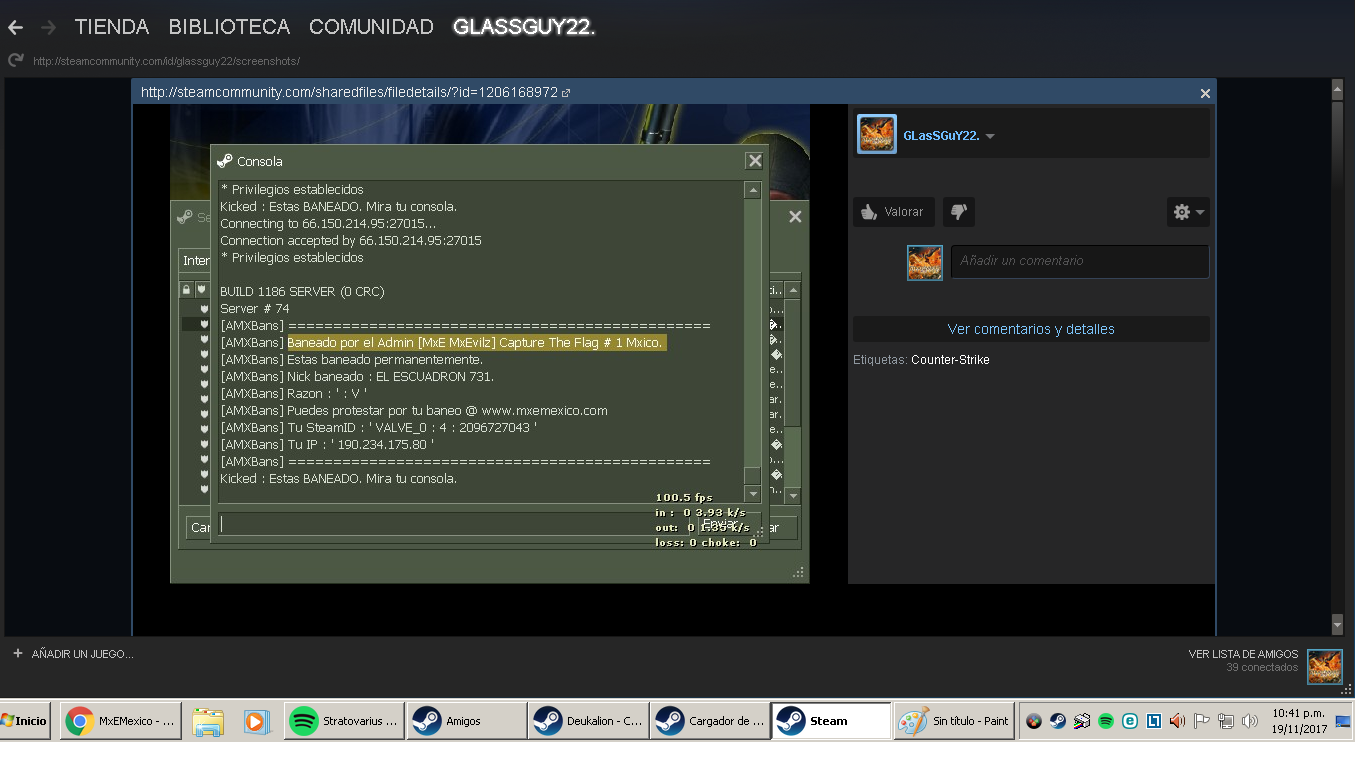Click the teal 'e' icon in the system tray

[1130, 721]
